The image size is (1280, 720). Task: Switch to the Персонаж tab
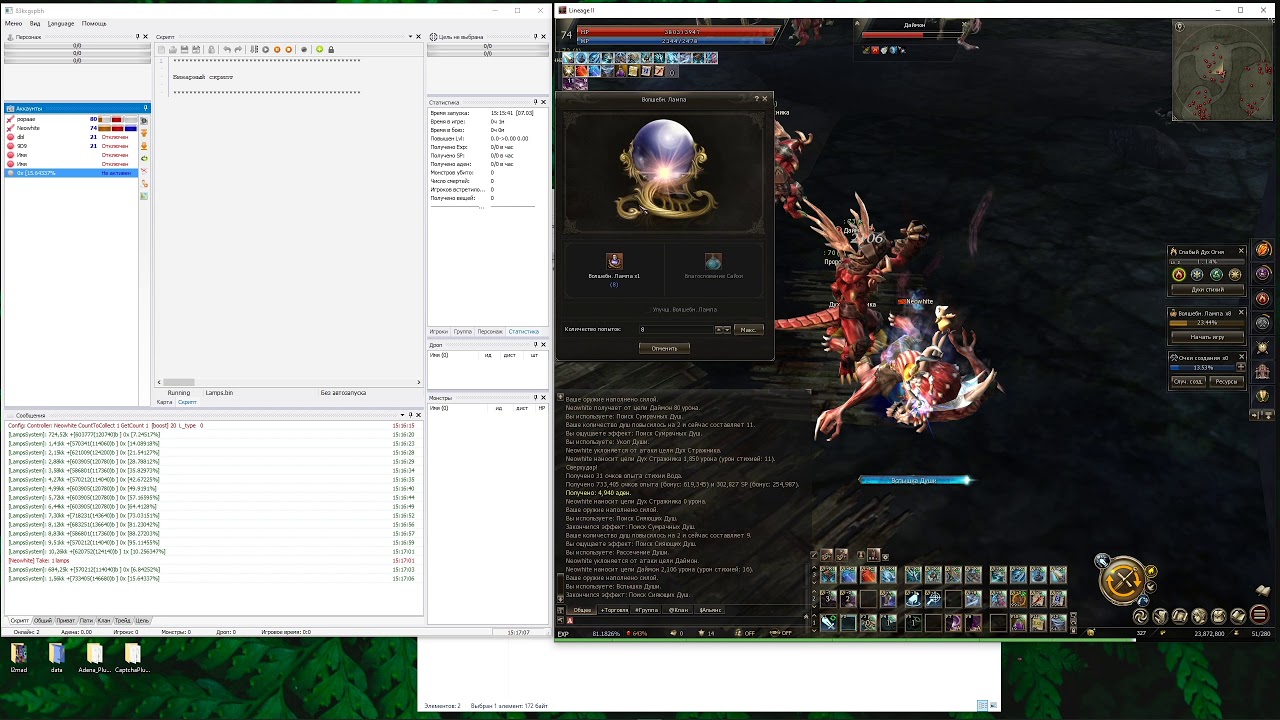click(490, 331)
